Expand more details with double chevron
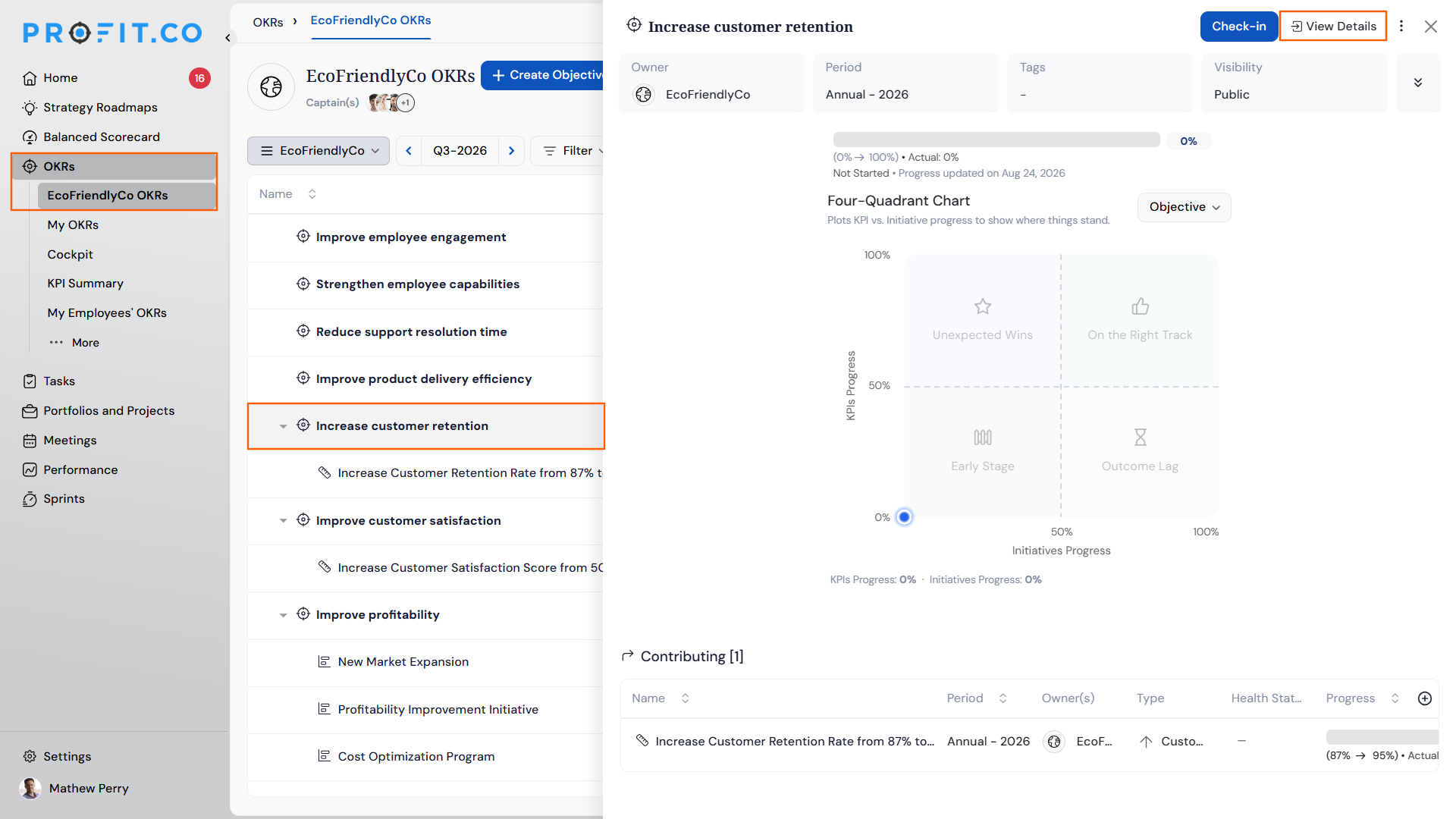Screen dimensions: 1456x819 pyautogui.click(x=1418, y=83)
